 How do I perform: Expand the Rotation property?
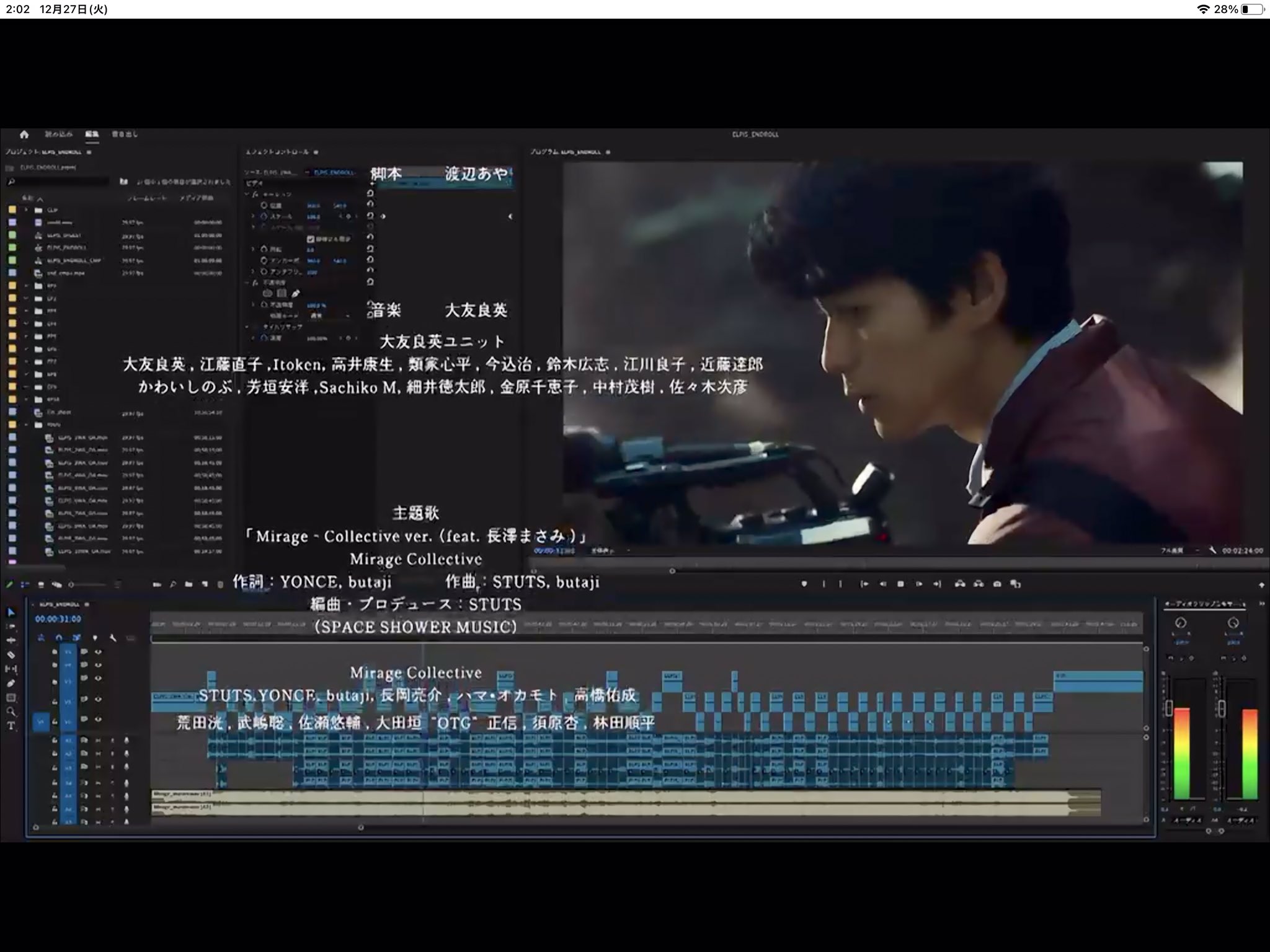tap(253, 249)
